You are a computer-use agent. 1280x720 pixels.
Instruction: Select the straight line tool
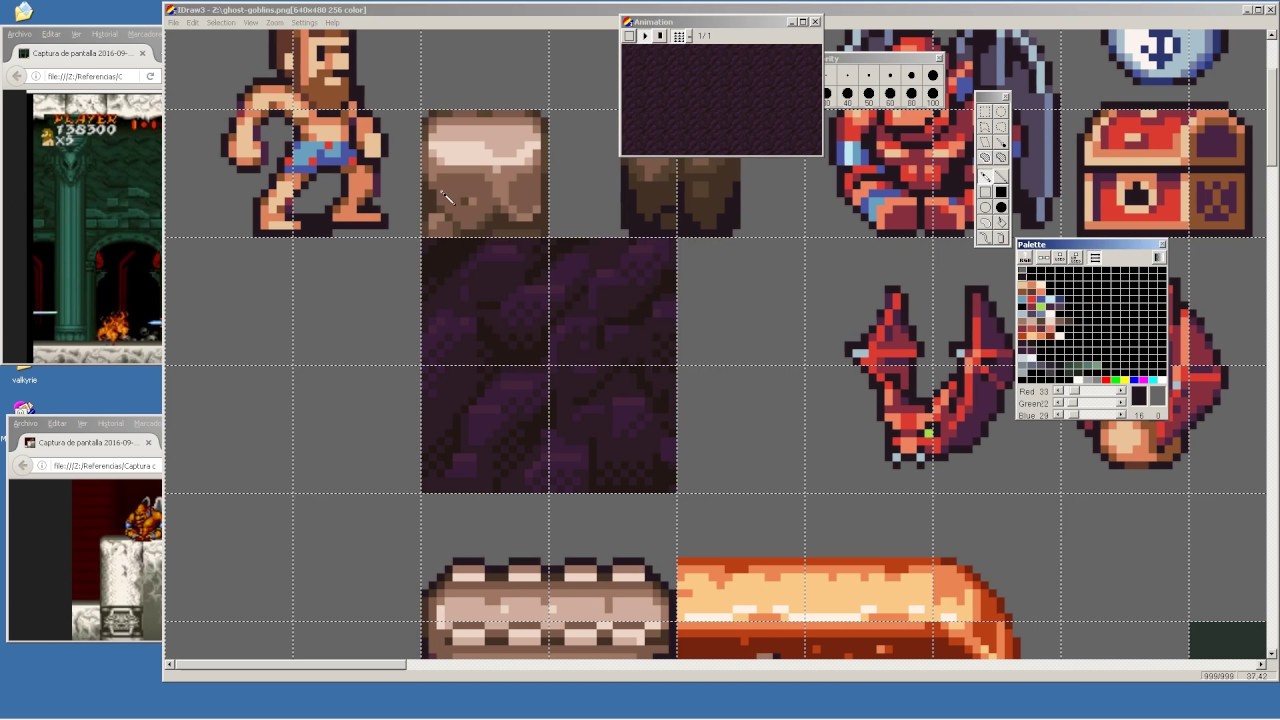coord(1001,177)
